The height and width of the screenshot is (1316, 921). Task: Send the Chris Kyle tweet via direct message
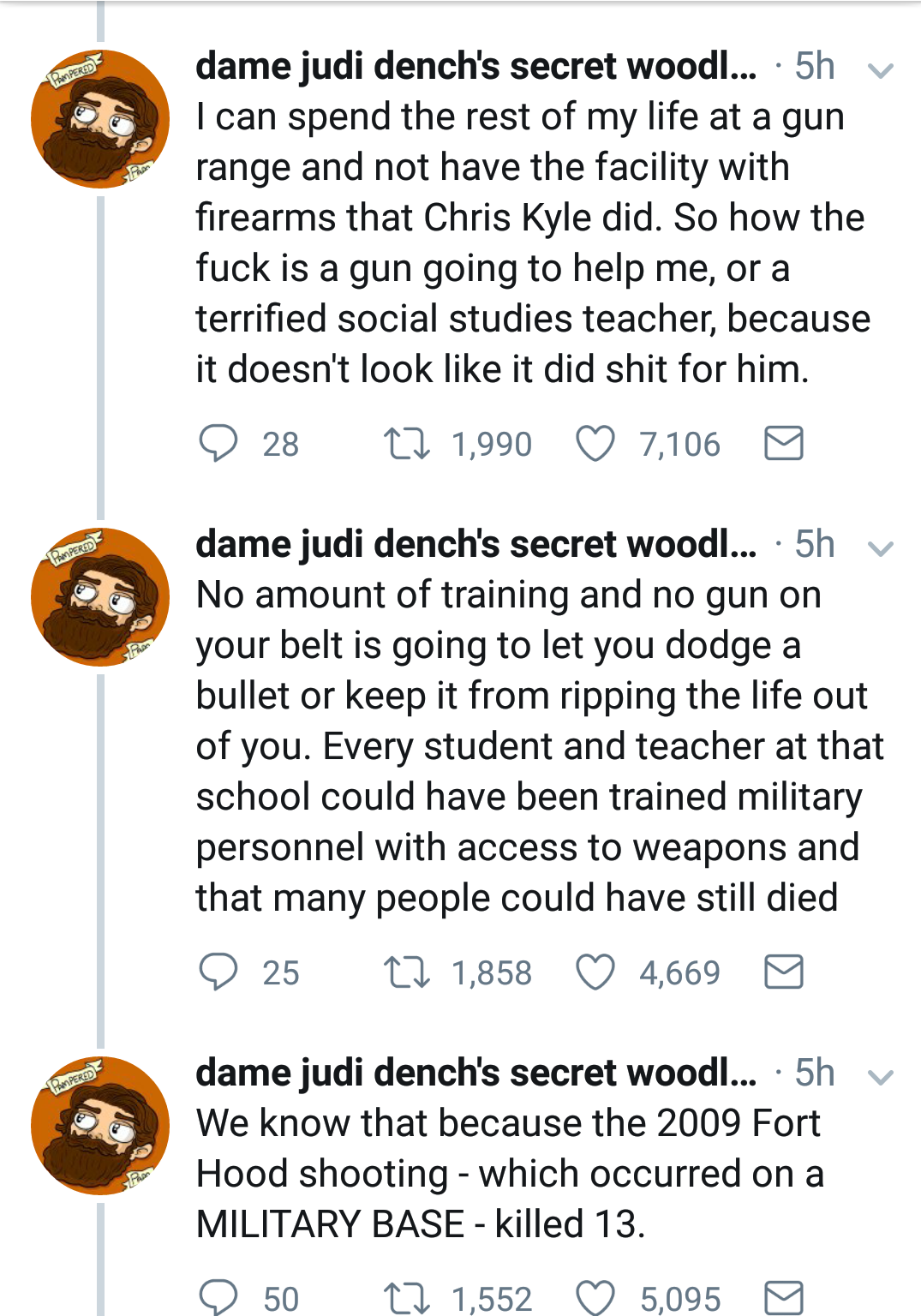783,444
